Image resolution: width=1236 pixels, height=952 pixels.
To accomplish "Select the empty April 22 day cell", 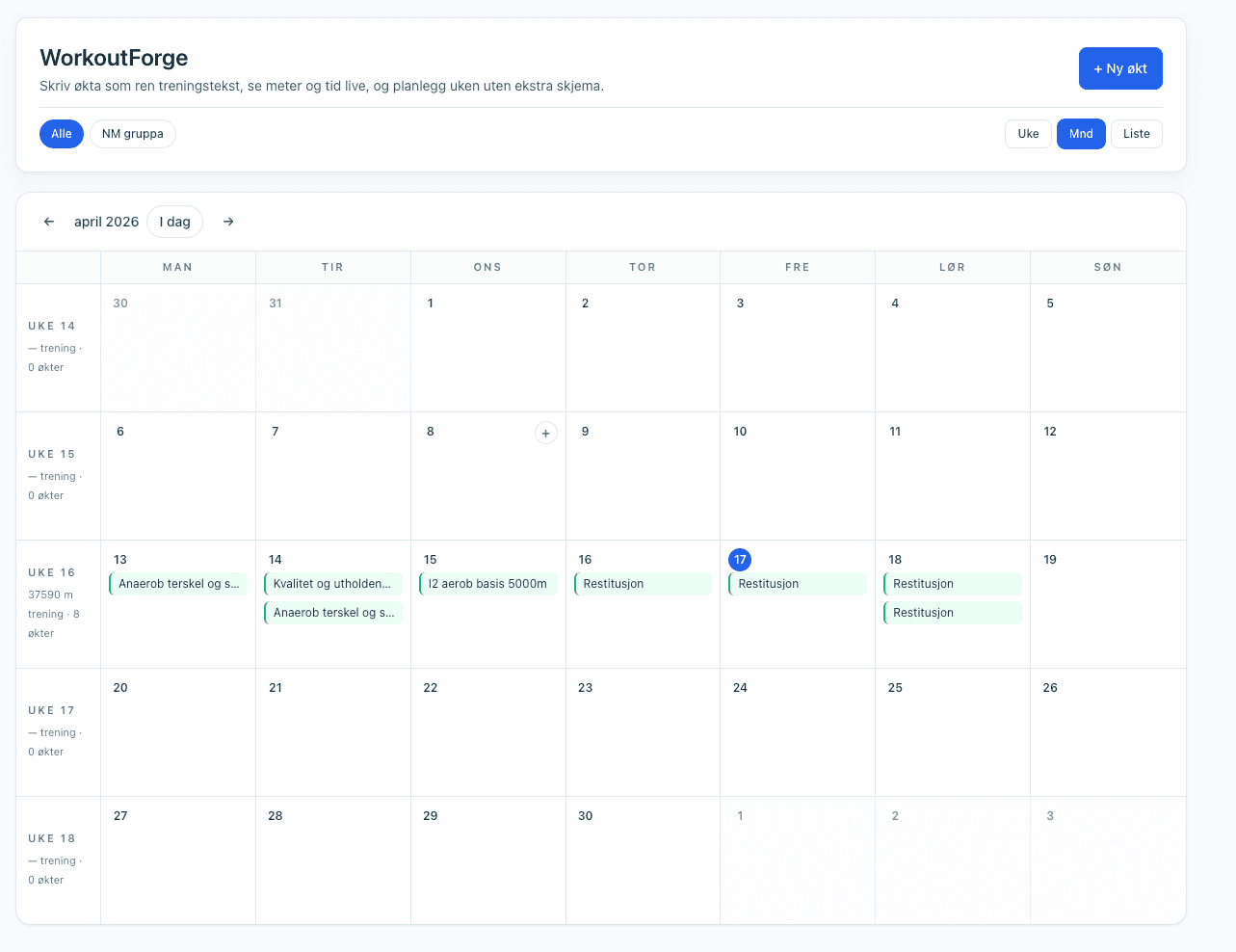I will coord(487,732).
